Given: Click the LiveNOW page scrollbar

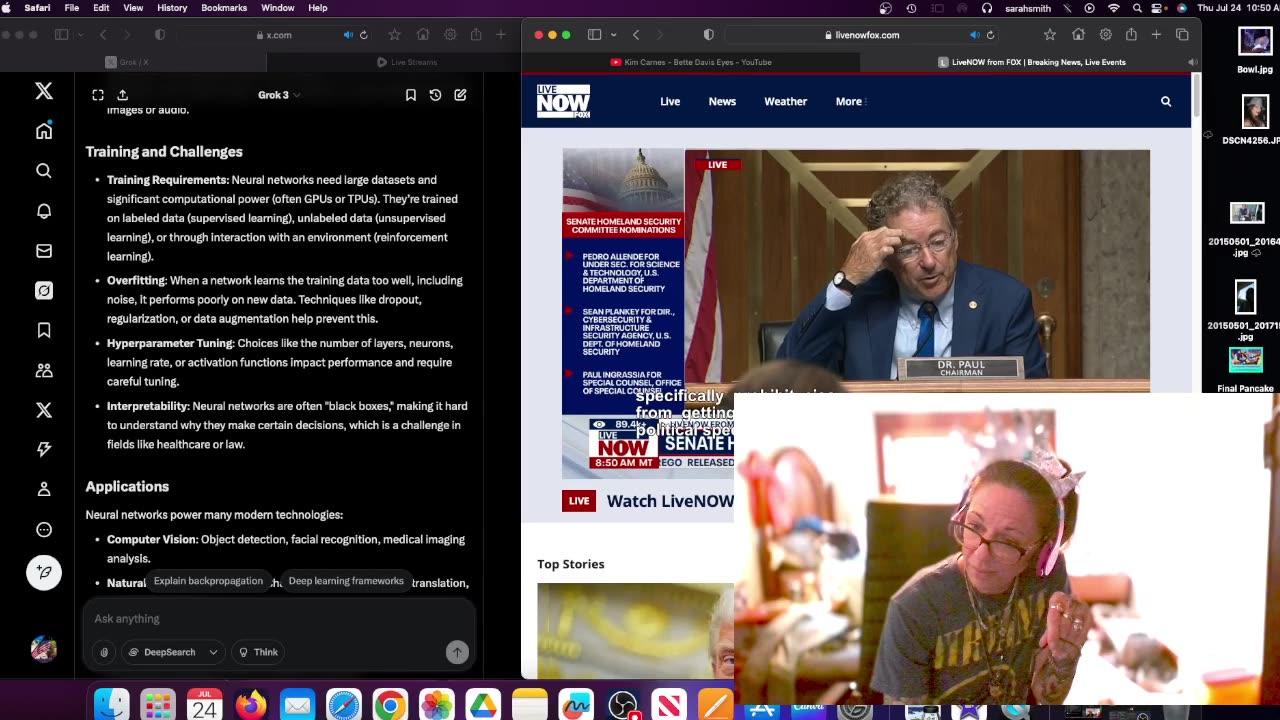Looking at the screenshot, I should (x=1196, y=95).
